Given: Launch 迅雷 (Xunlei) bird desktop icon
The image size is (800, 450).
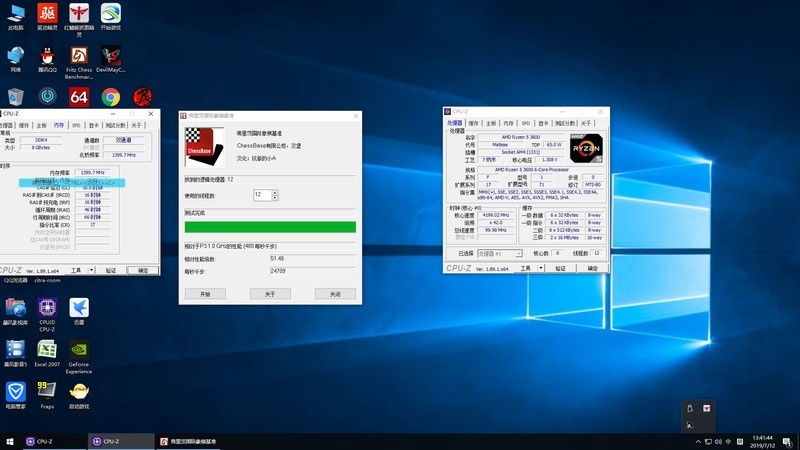Looking at the screenshot, I should click(79, 311).
